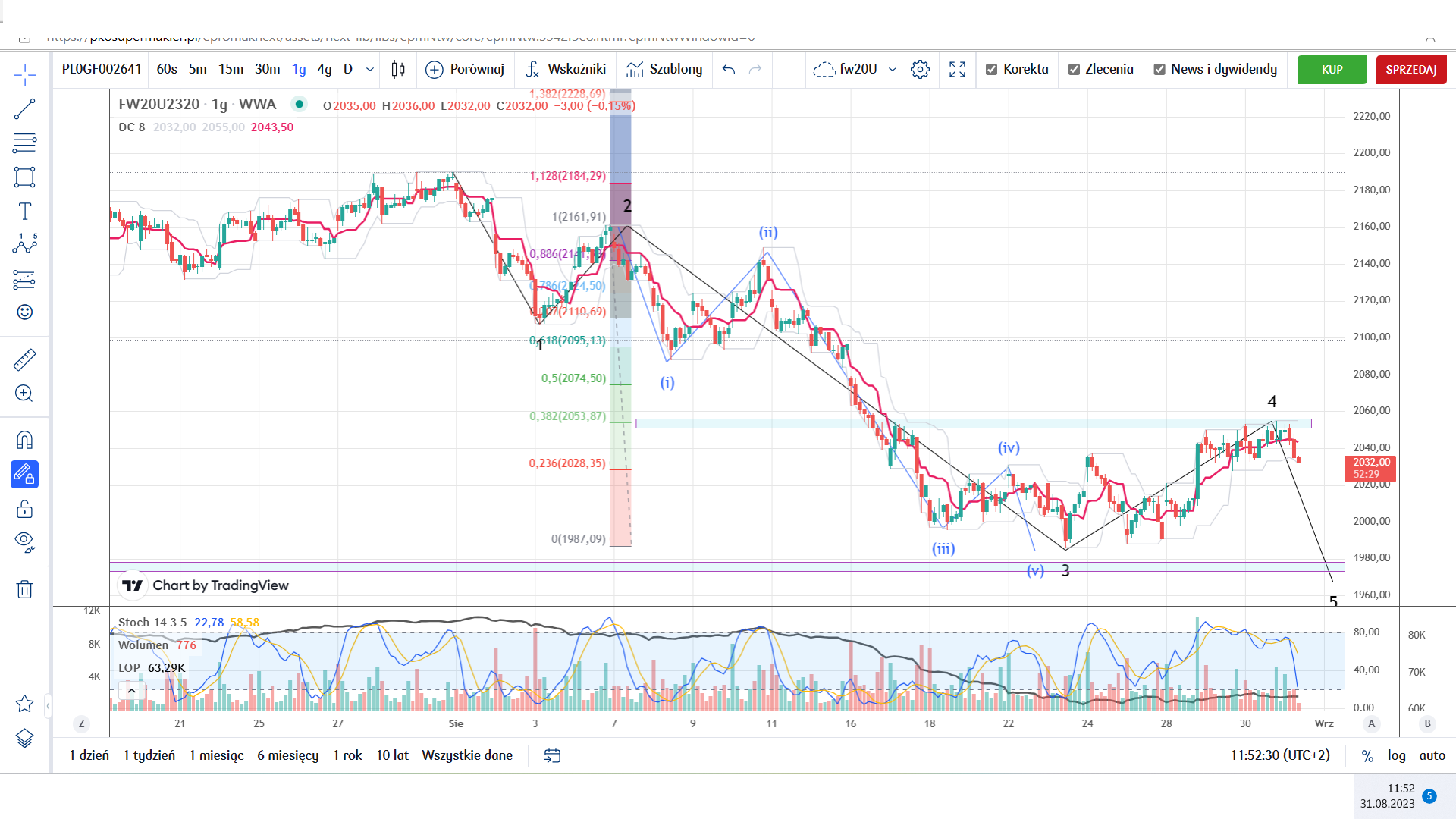Open the go to date calendar

552,755
